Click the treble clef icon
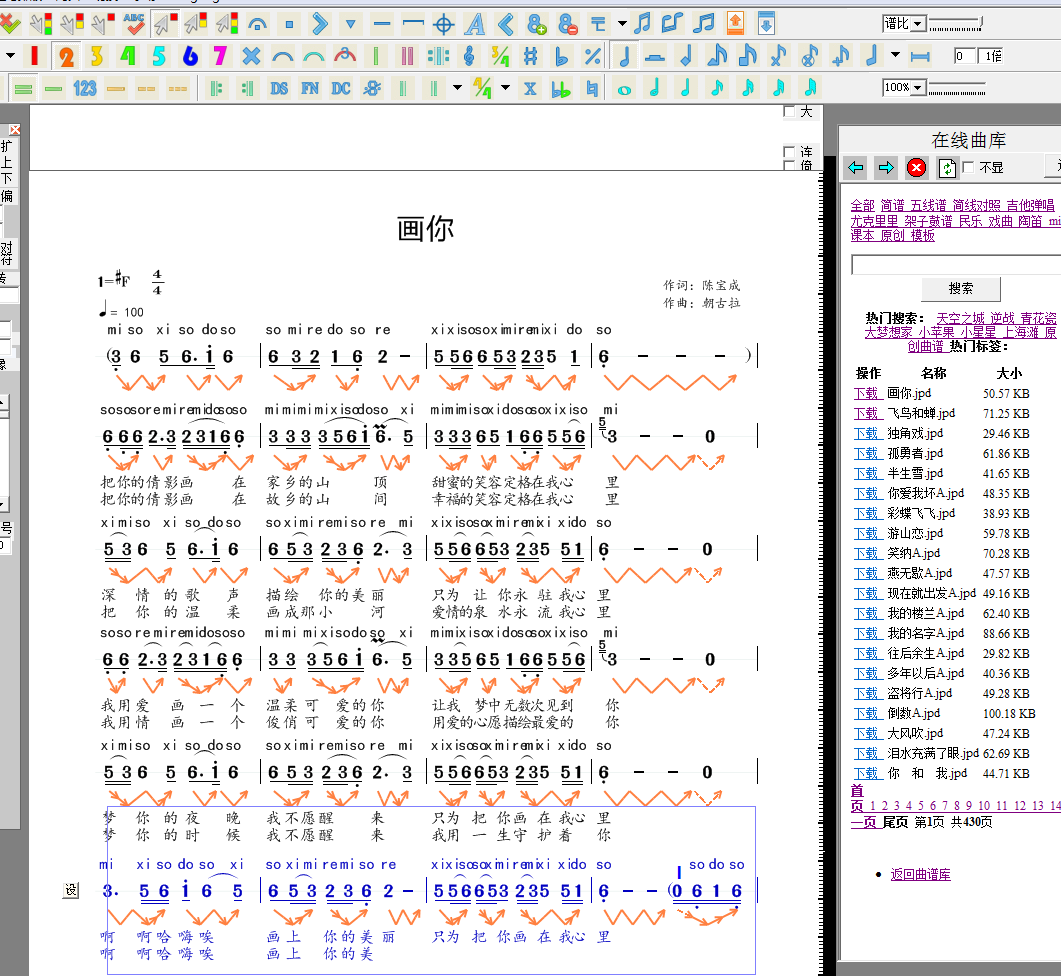Screen dimensions: 1061x976 (x=469, y=56)
